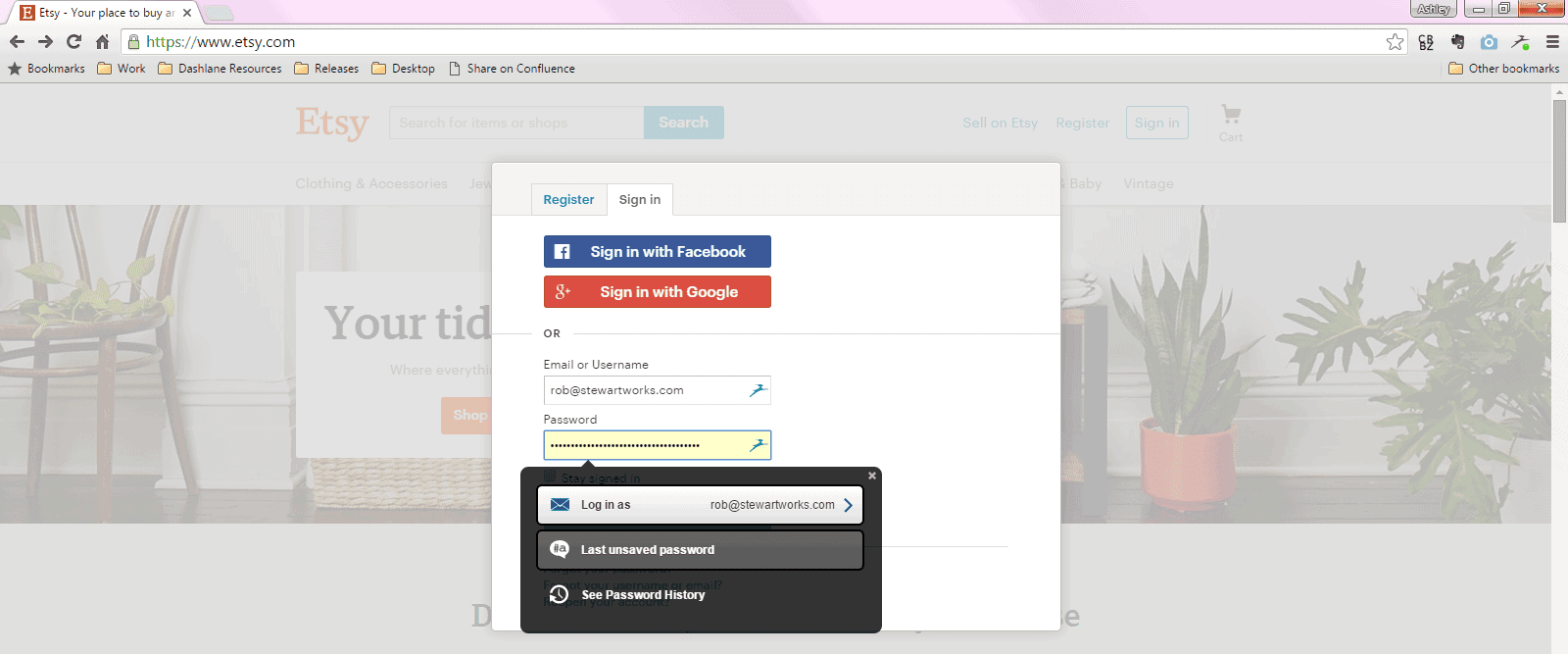
Task: Select the Etsy browser tab
Action: 106,13
